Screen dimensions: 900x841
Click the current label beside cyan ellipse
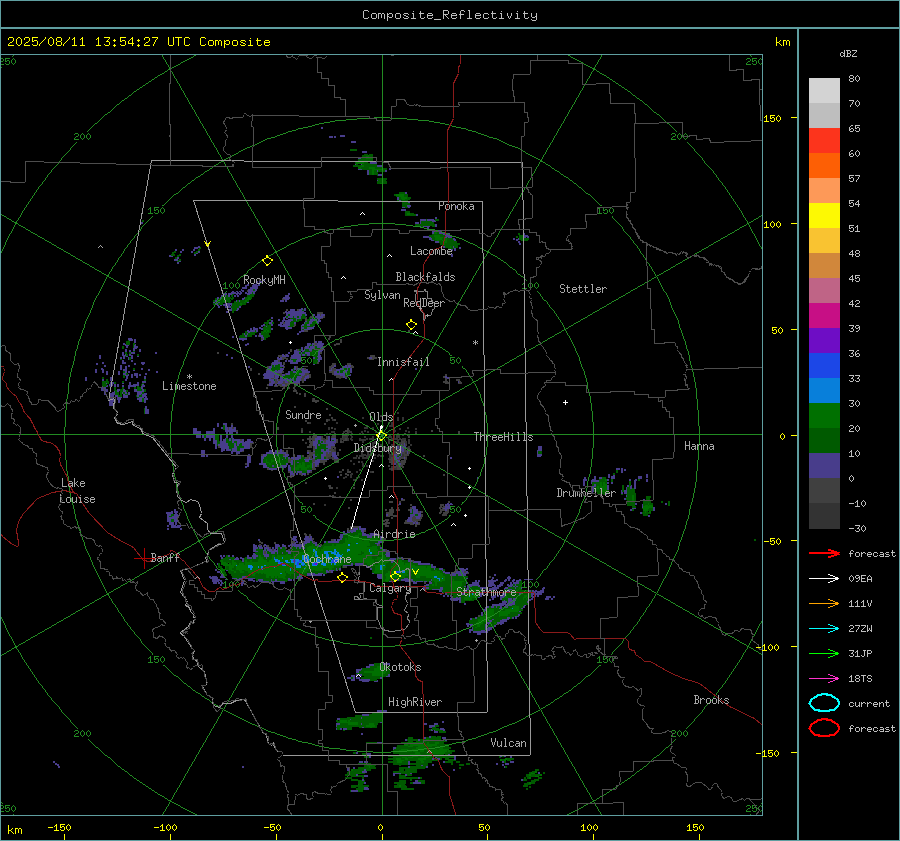click(869, 703)
